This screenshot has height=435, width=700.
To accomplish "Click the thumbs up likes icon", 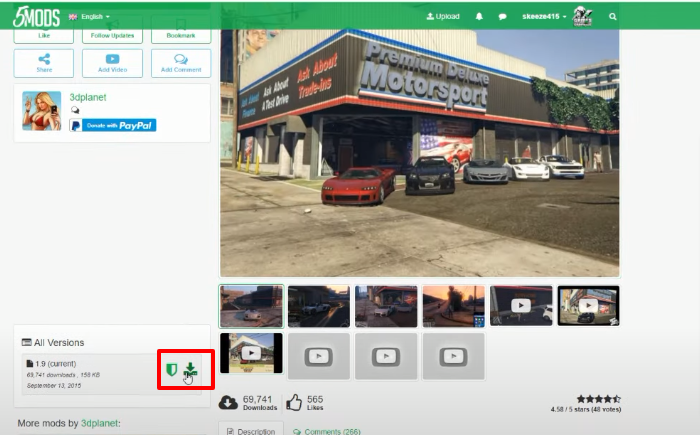I will [294, 402].
